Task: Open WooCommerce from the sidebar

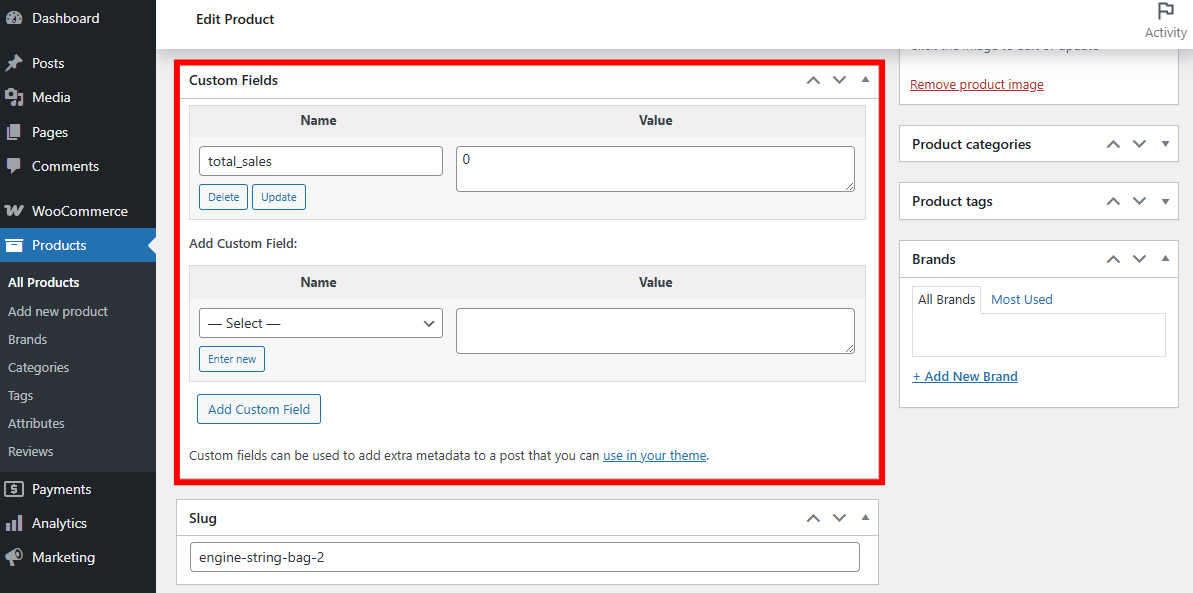Action: (x=14, y=210)
